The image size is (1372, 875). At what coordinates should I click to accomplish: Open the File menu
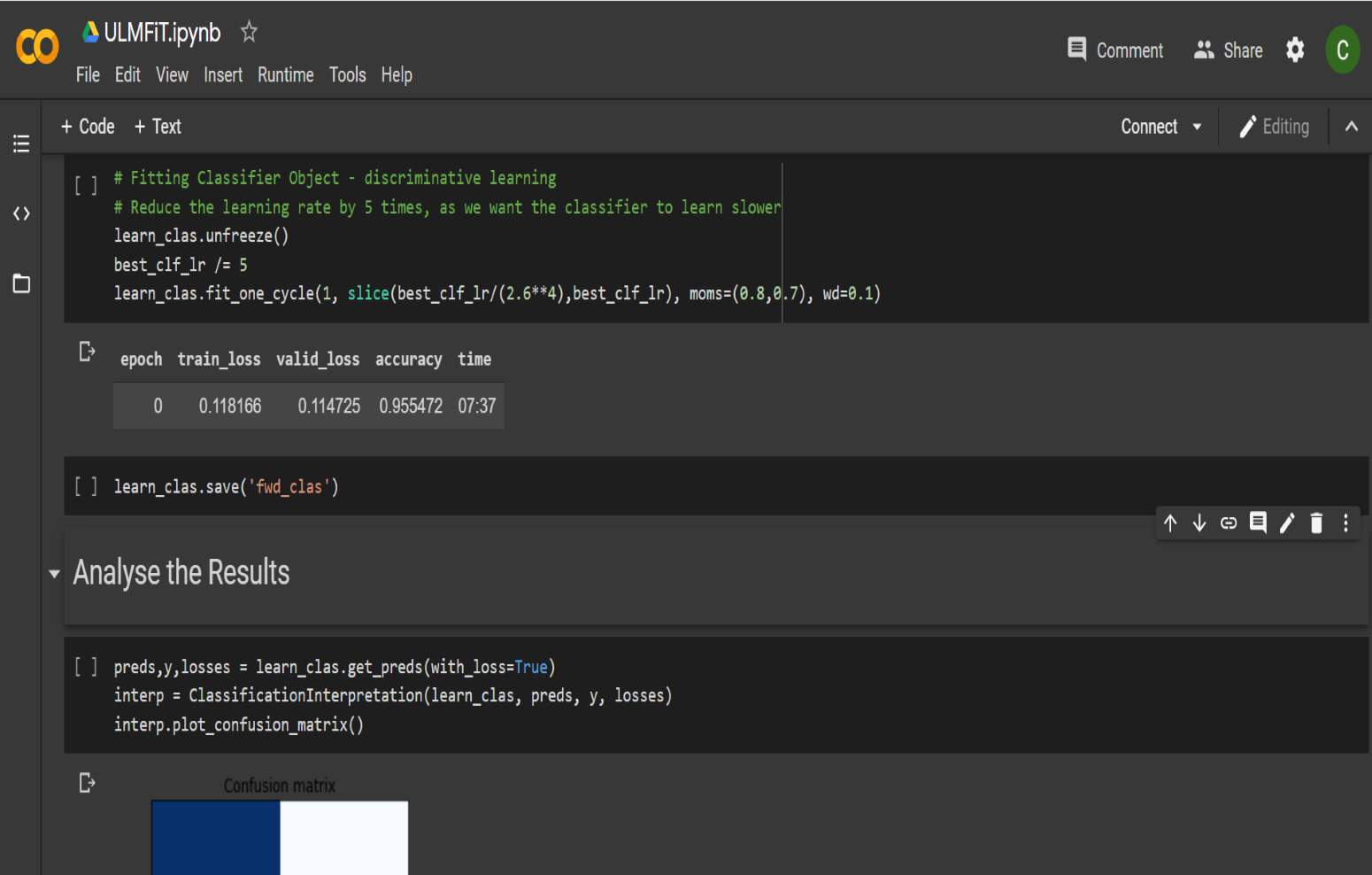click(88, 75)
